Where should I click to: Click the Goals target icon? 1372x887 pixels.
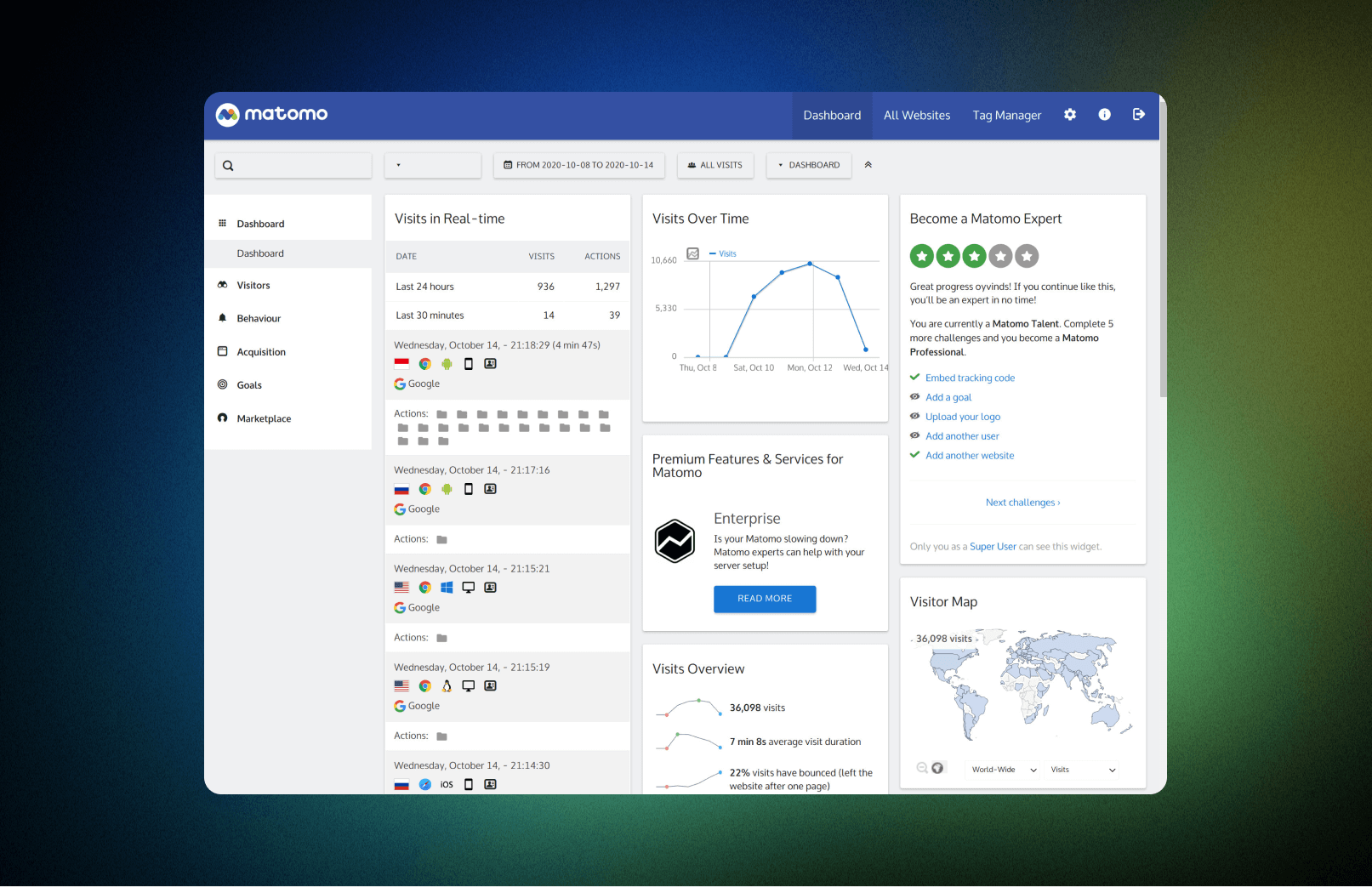point(223,384)
